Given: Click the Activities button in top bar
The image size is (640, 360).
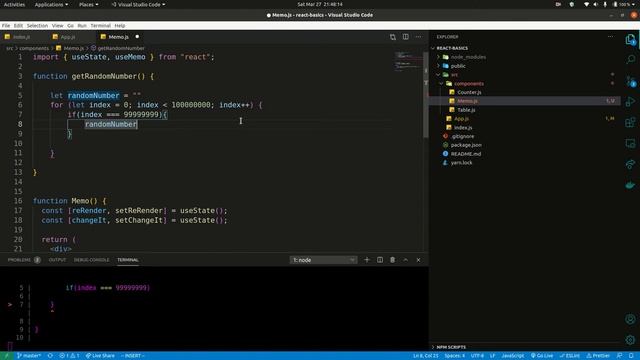Looking at the screenshot, I should (14, 4).
